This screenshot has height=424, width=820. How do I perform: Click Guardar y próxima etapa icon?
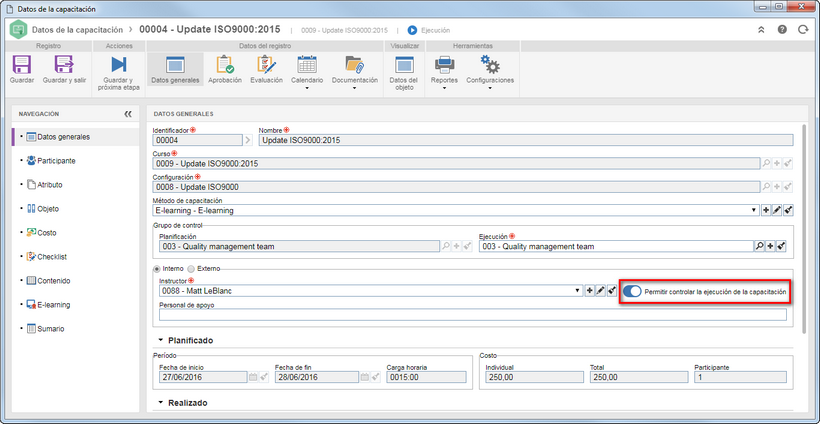(119, 65)
